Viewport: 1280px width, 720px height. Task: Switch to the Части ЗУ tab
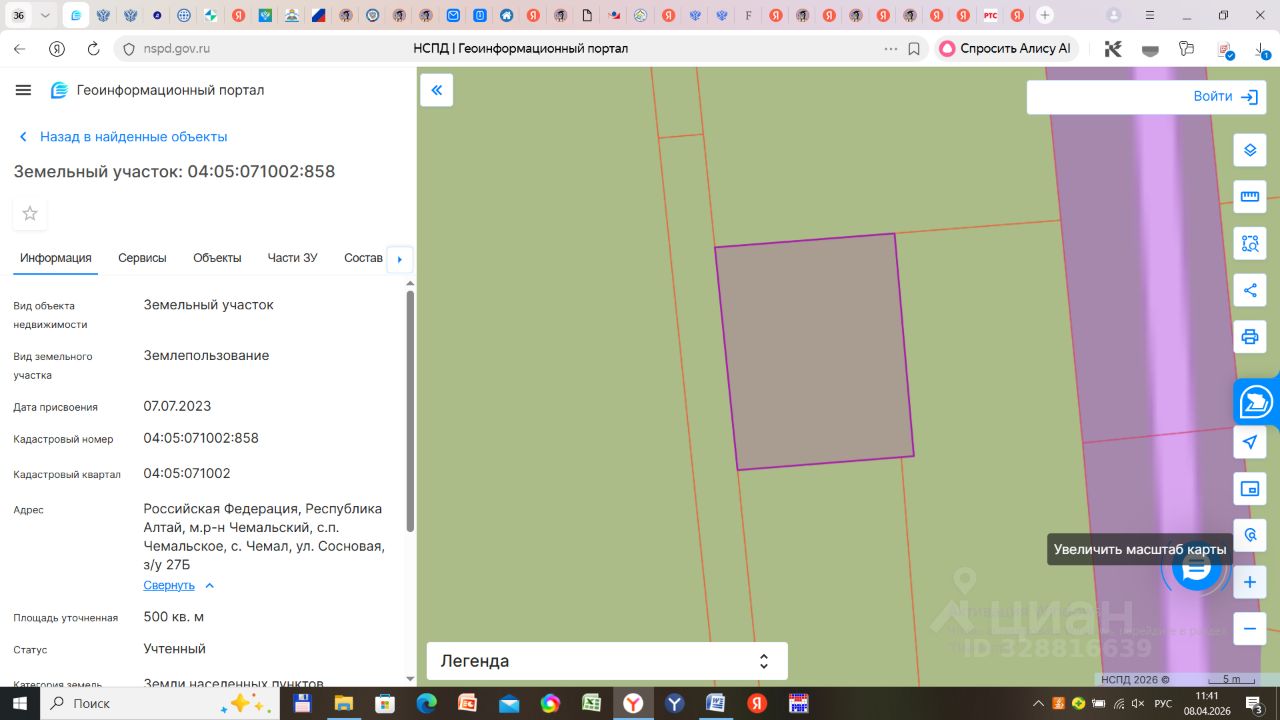click(x=292, y=257)
